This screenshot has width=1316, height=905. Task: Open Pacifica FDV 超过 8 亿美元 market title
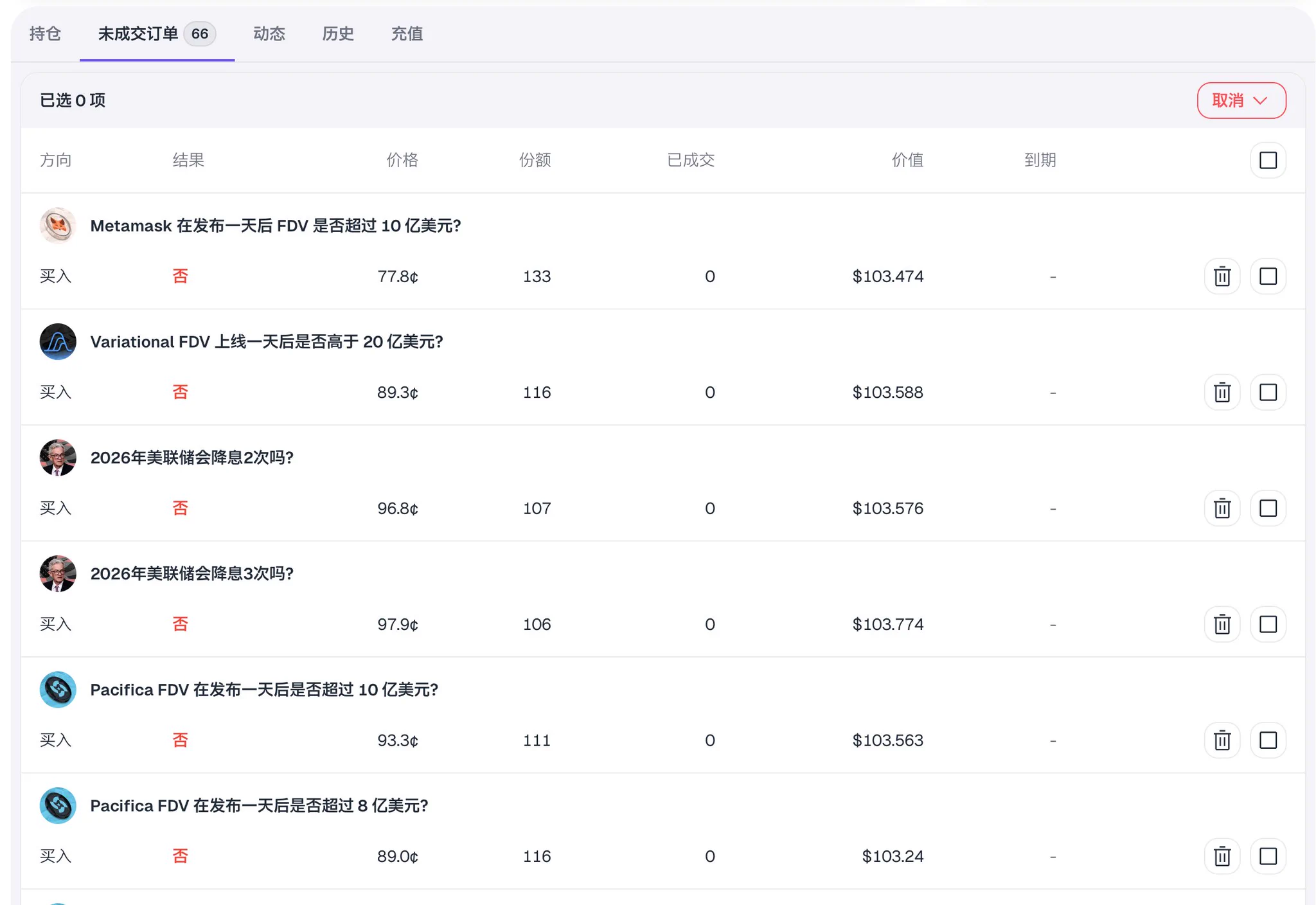(x=259, y=805)
